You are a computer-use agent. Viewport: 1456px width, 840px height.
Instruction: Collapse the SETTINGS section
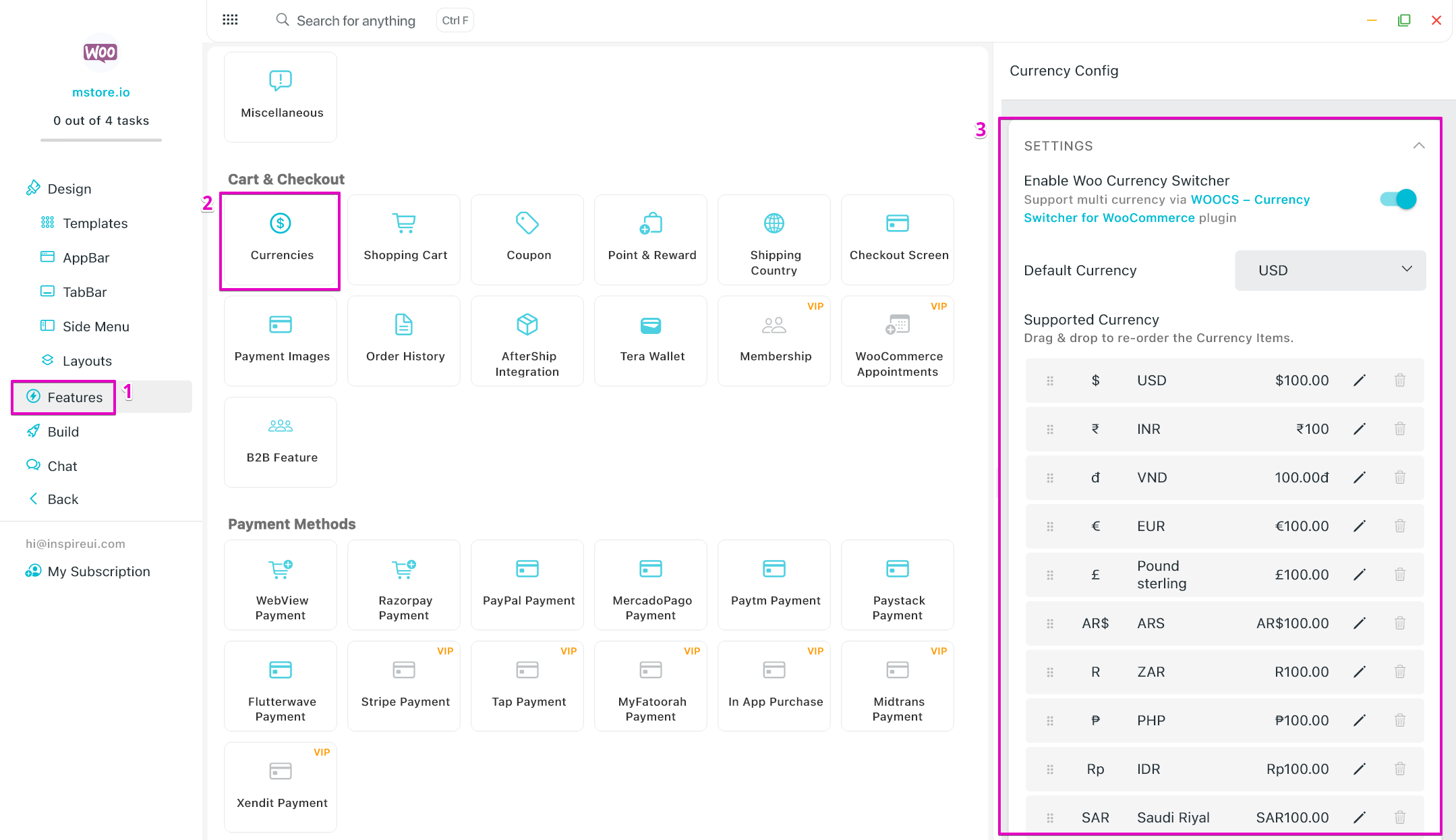pyautogui.click(x=1419, y=146)
